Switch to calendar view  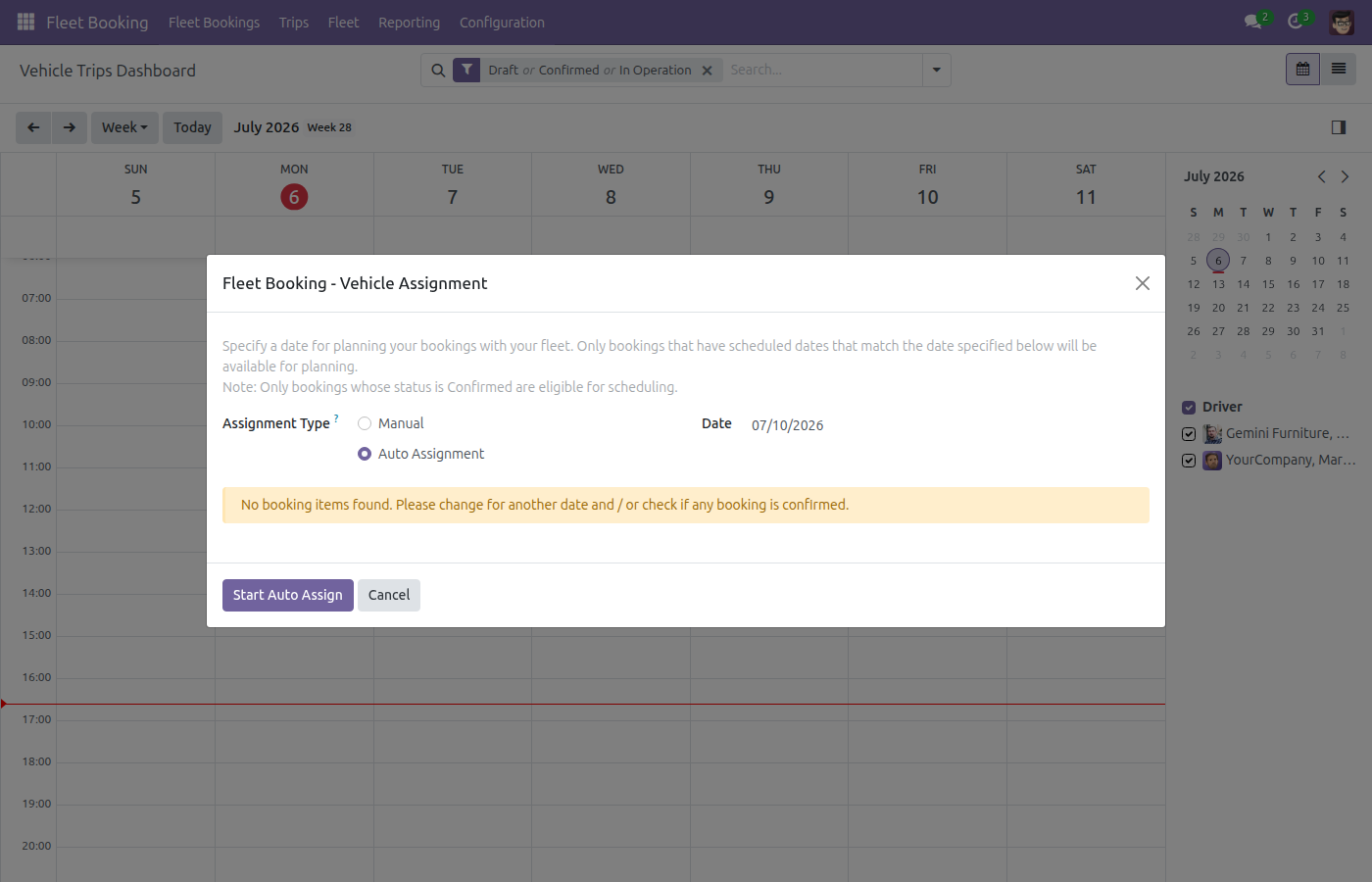[1302, 70]
